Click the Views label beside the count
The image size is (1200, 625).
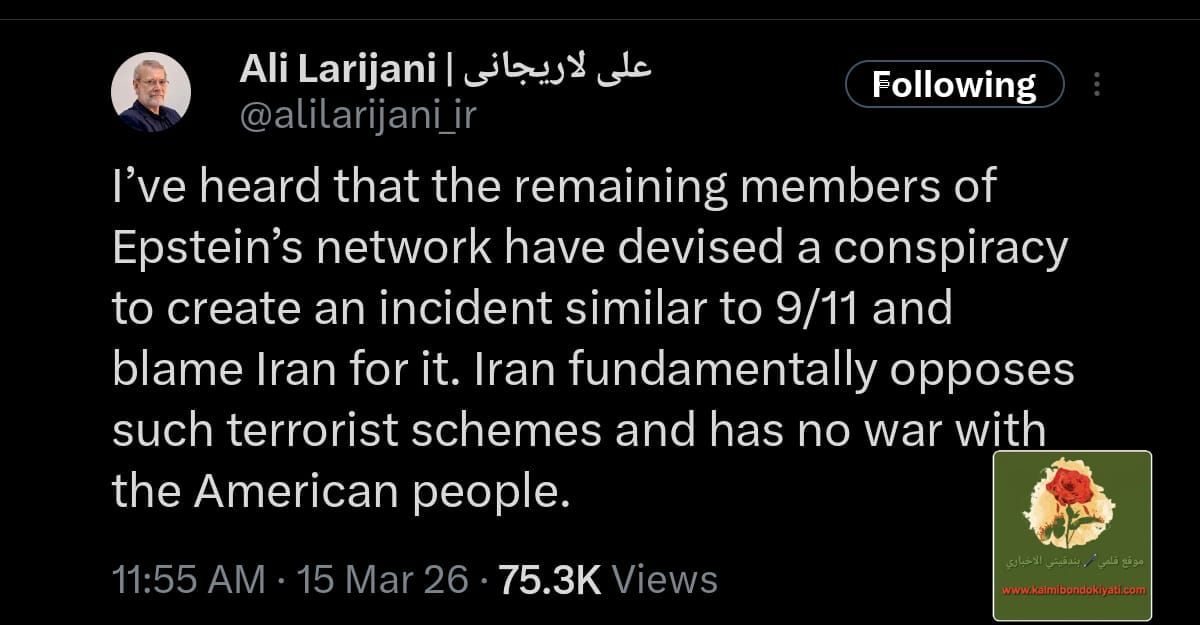tap(664, 580)
